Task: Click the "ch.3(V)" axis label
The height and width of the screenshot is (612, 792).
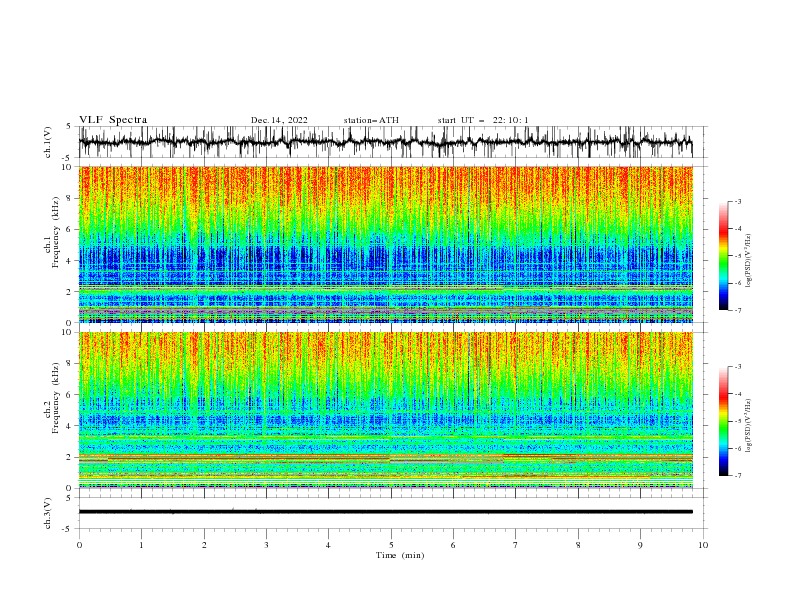Action: tap(48, 513)
